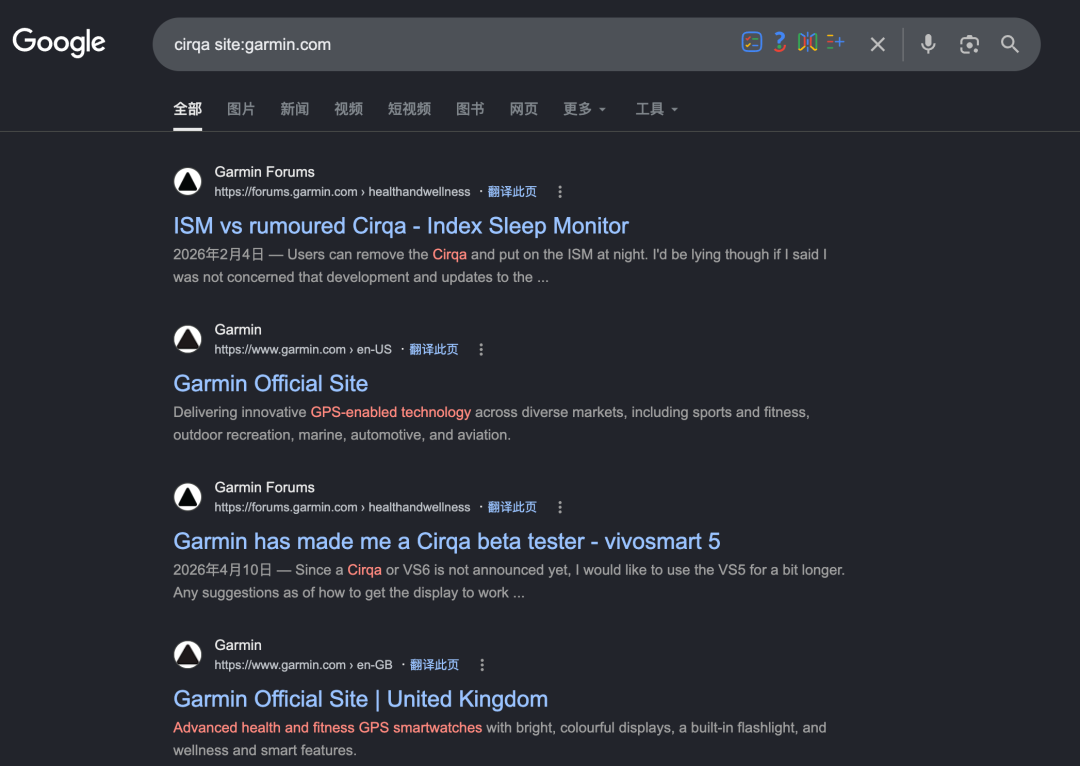Click highlighted 'GPS-enabled technology' snippet text
Screen dimensions: 1080x766
(x=391, y=412)
